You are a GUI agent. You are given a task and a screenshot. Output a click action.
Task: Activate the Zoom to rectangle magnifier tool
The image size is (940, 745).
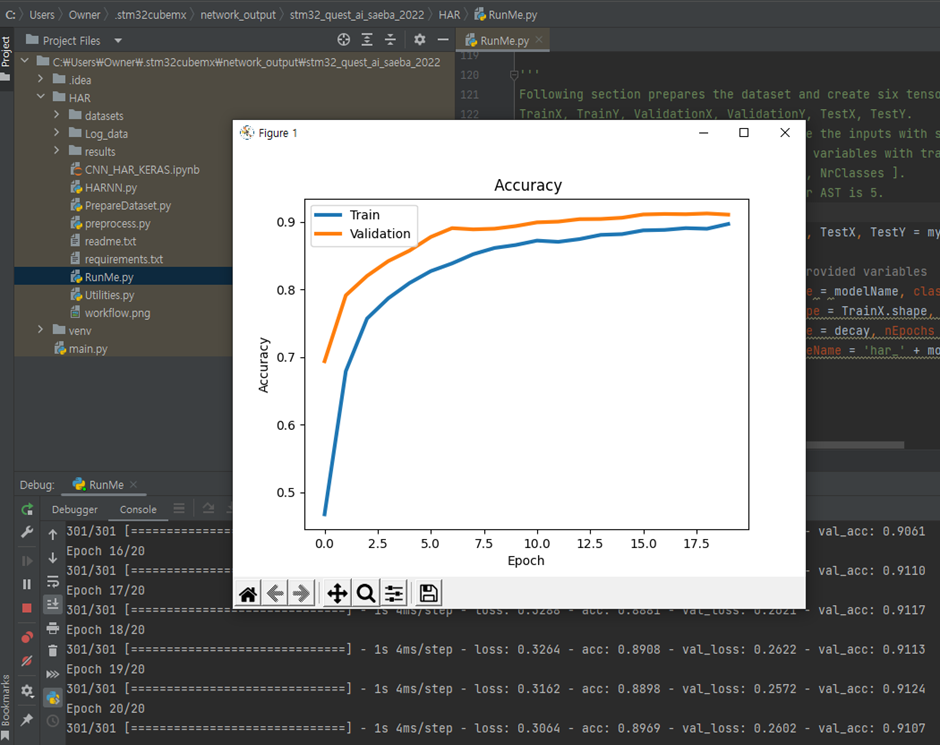click(x=366, y=593)
